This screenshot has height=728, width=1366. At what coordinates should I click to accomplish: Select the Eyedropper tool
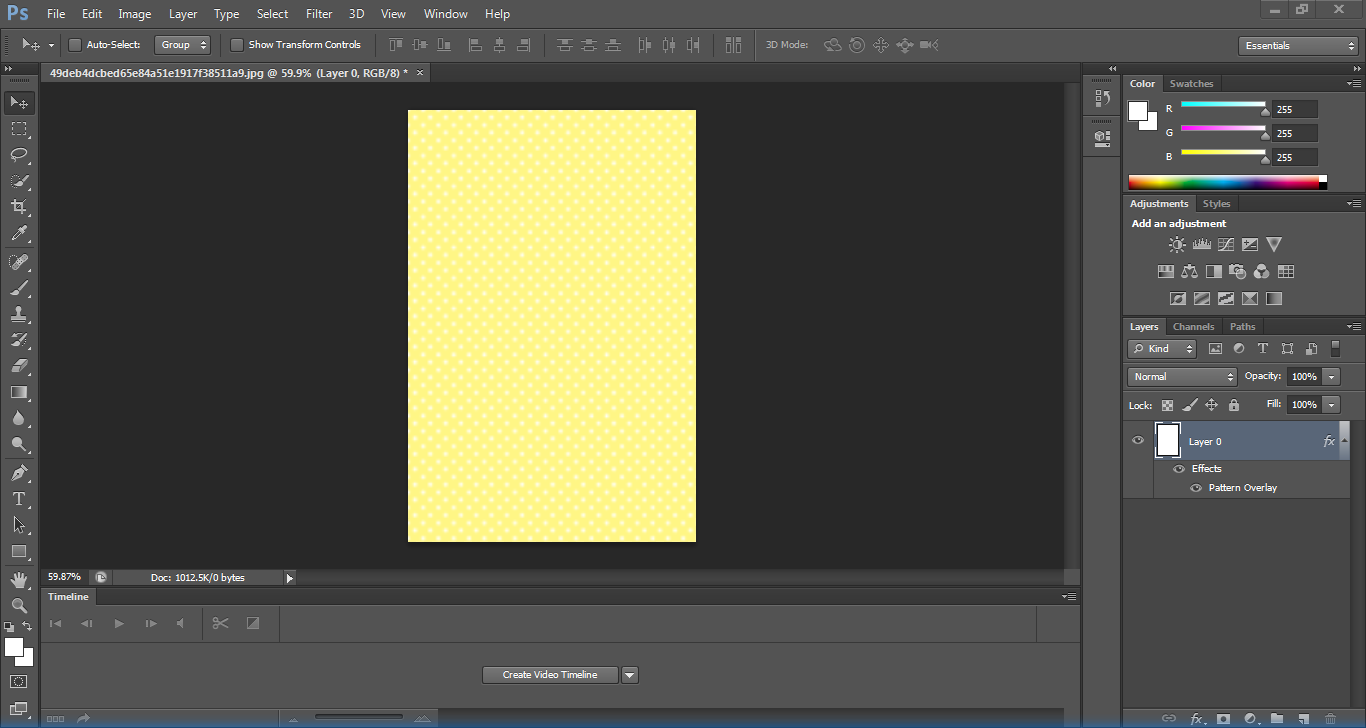(x=19, y=234)
